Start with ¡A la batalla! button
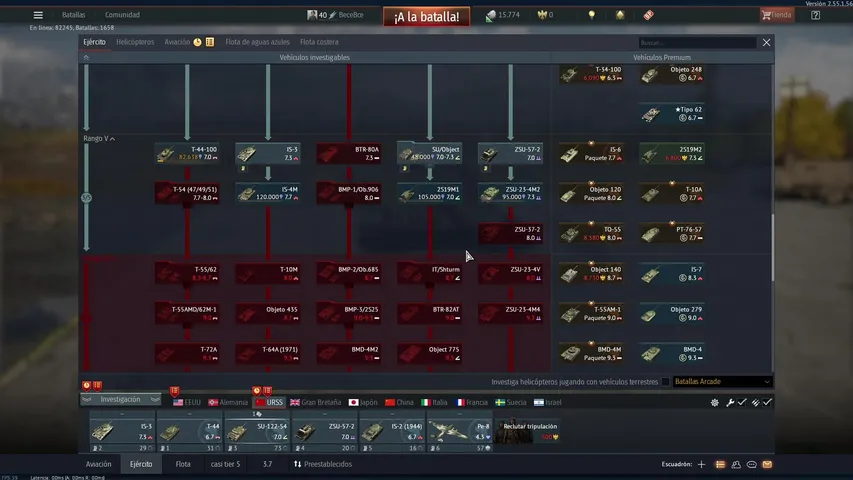 (426, 17)
